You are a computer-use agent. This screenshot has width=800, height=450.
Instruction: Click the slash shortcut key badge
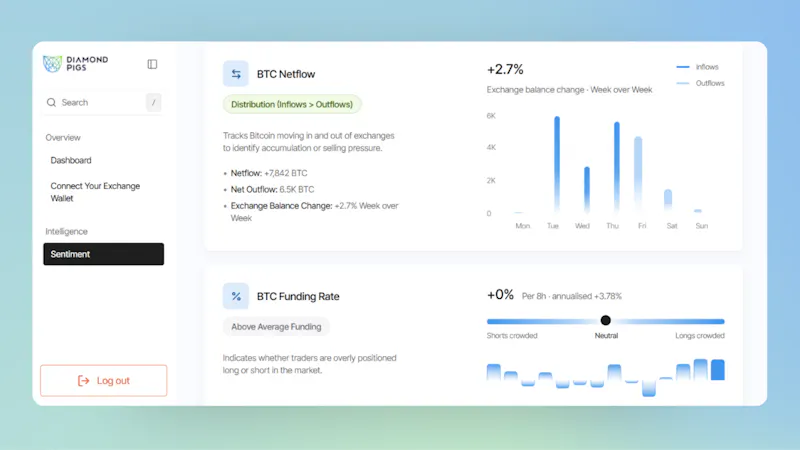pos(154,103)
